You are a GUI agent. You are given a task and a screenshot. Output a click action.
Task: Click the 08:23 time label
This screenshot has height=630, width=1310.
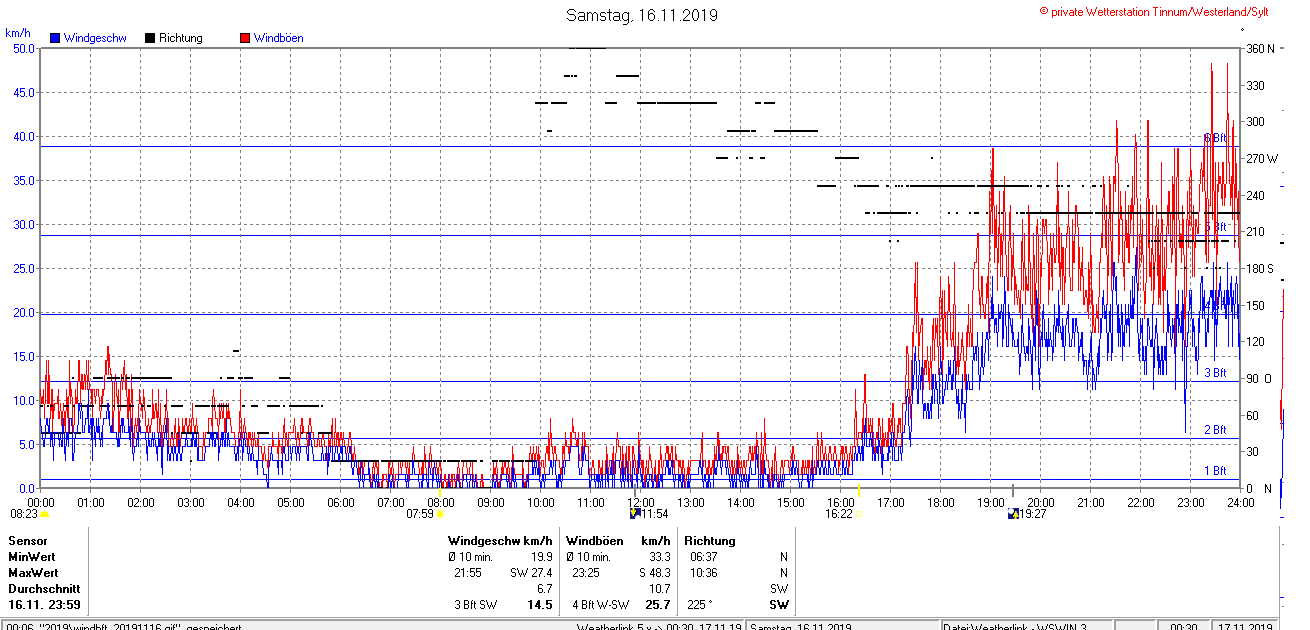[x=24, y=514]
